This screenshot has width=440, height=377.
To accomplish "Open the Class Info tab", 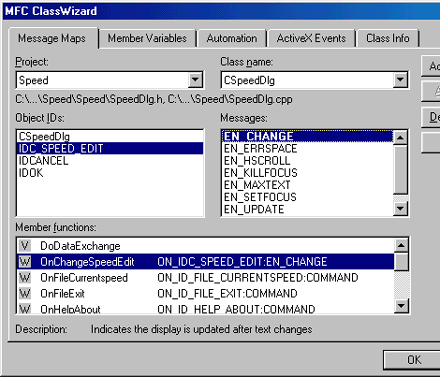I will [x=387, y=38].
